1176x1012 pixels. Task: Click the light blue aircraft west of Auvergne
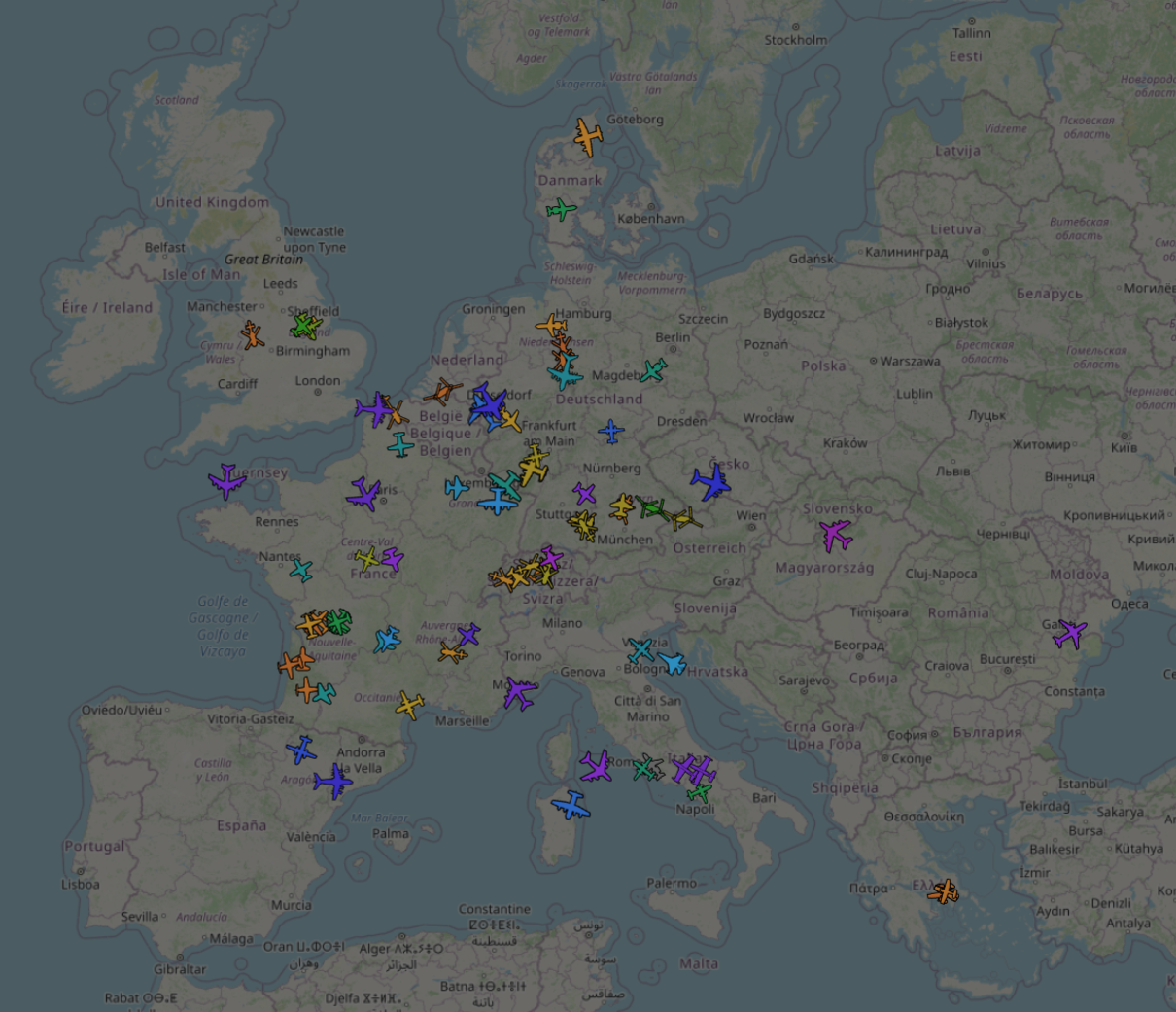click(387, 639)
